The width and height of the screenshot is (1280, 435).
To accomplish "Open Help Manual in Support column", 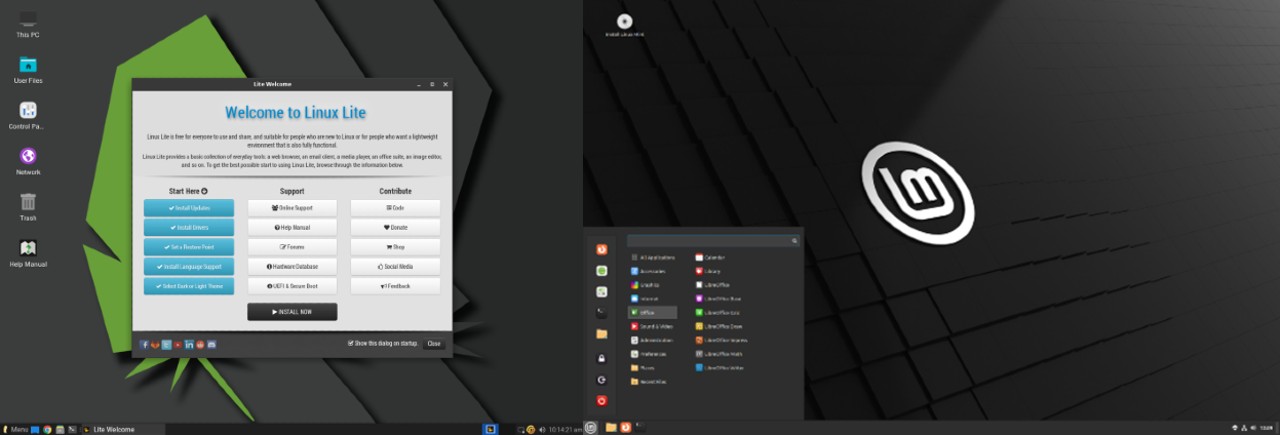I will coord(292,227).
